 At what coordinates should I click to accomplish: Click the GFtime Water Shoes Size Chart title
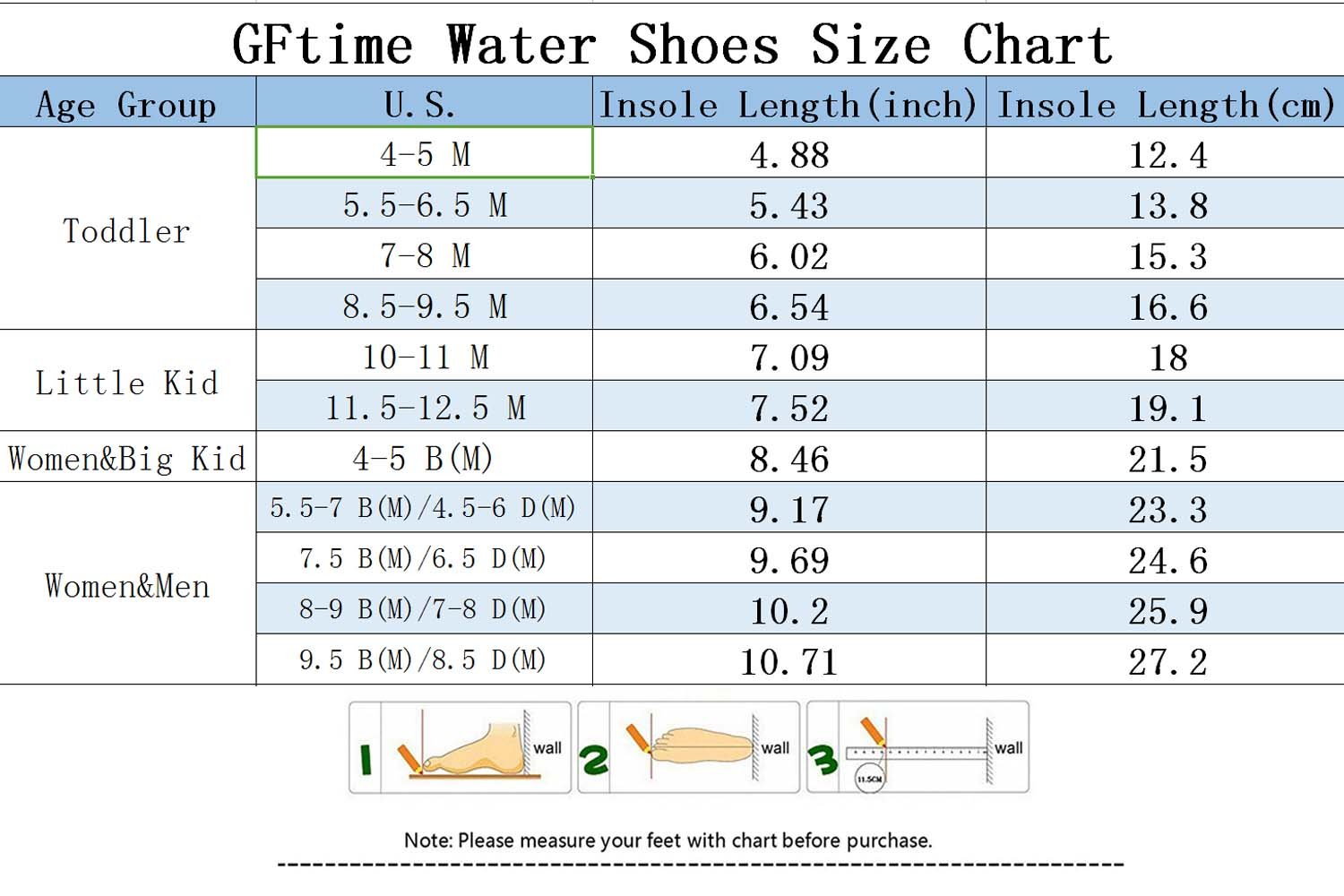(x=672, y=43)
